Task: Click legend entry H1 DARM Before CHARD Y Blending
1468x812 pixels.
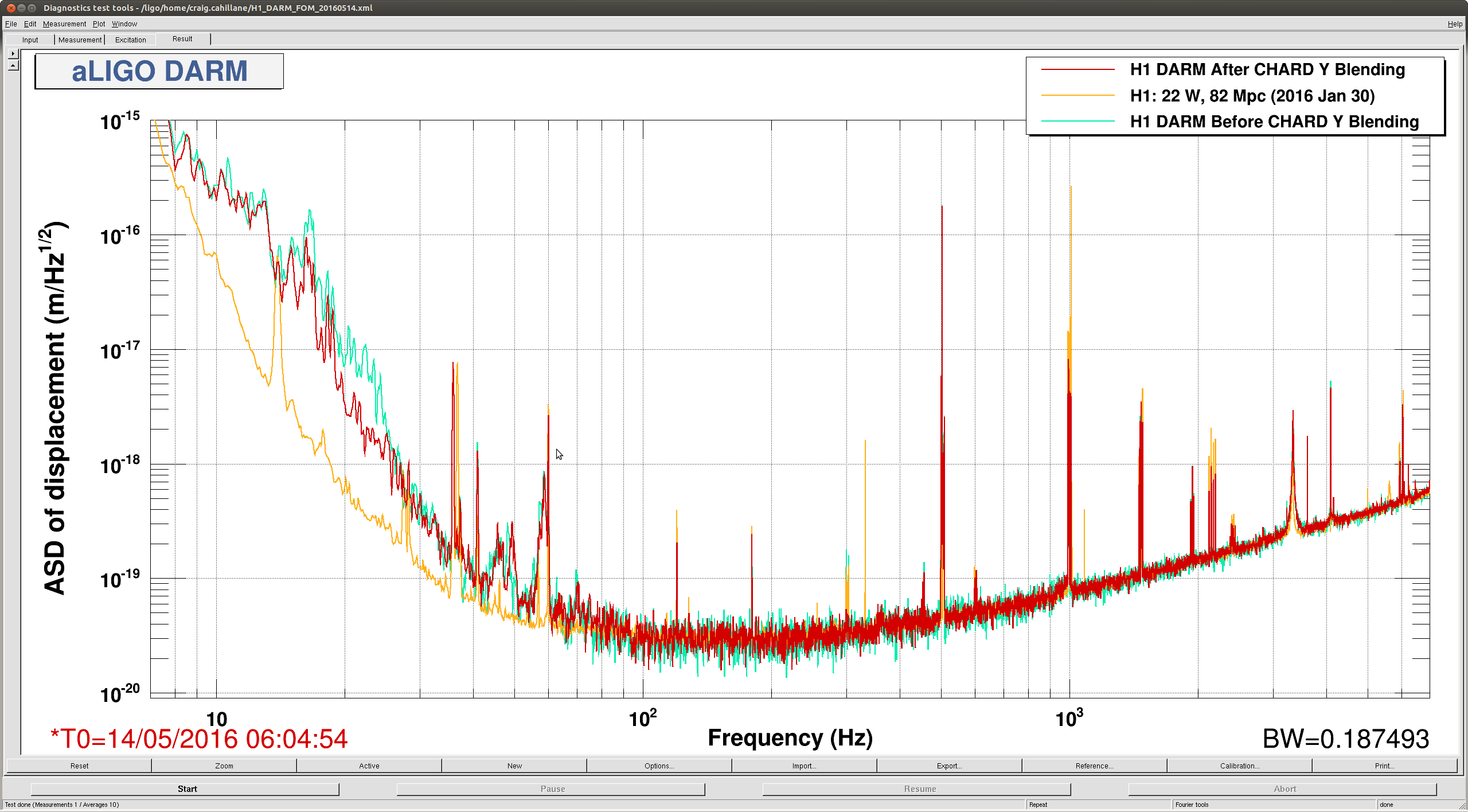Action: point(1274,122)
